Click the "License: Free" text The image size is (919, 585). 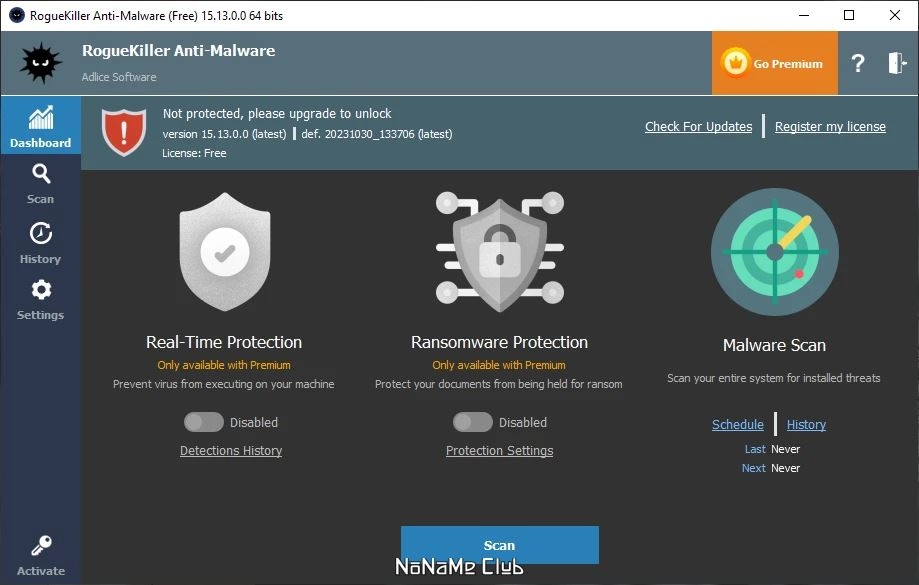[x=194, y=153]
